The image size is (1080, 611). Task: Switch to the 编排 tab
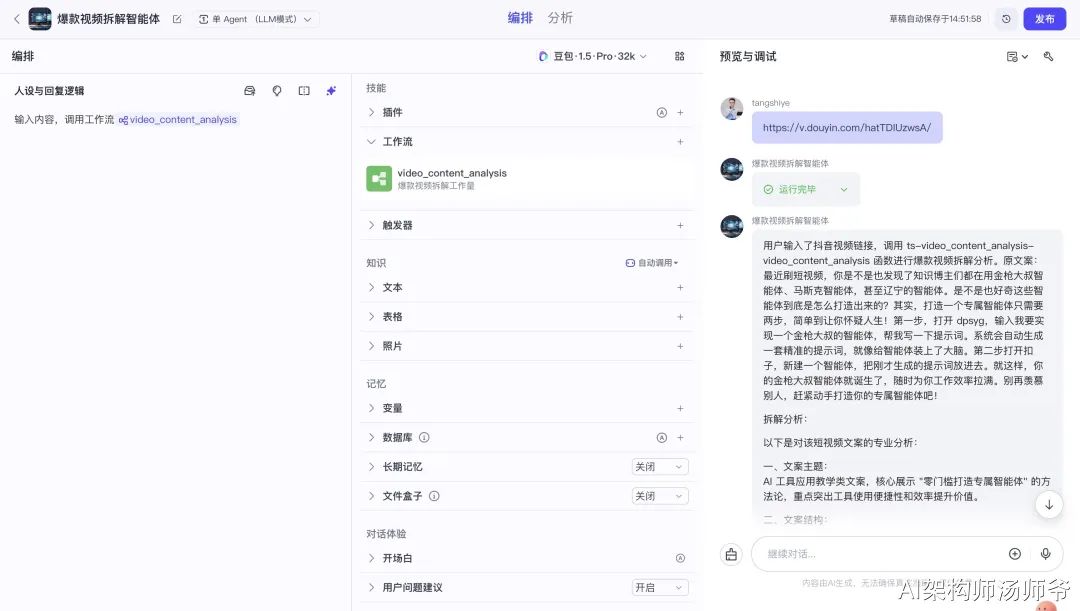[x=520, y=18]
